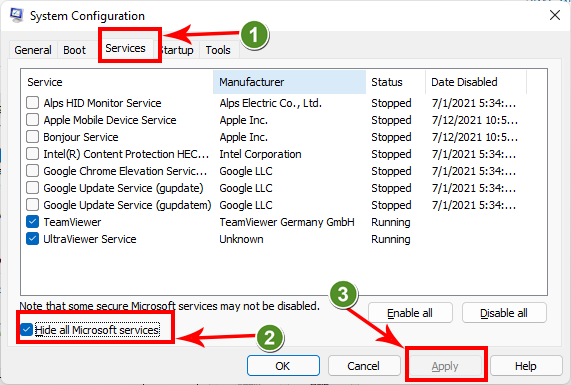The image size is (571, 385).
Task: Click the Enable all button
Action: coord(410,313)
